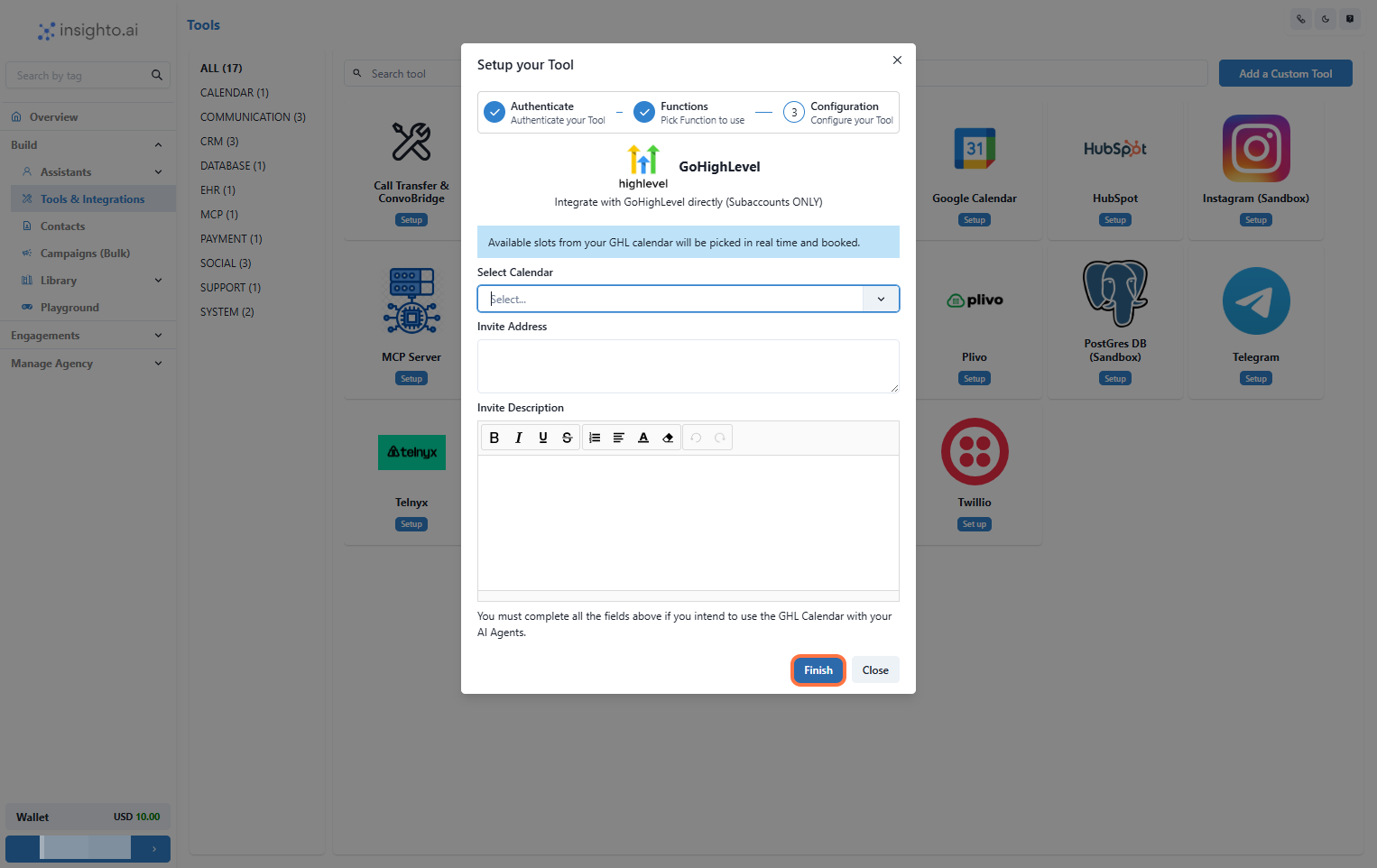The height and width of the screenshot is (868, 1377).
Task: Open the Select Calendar dropdown arrow
Action: coord(881,299)
